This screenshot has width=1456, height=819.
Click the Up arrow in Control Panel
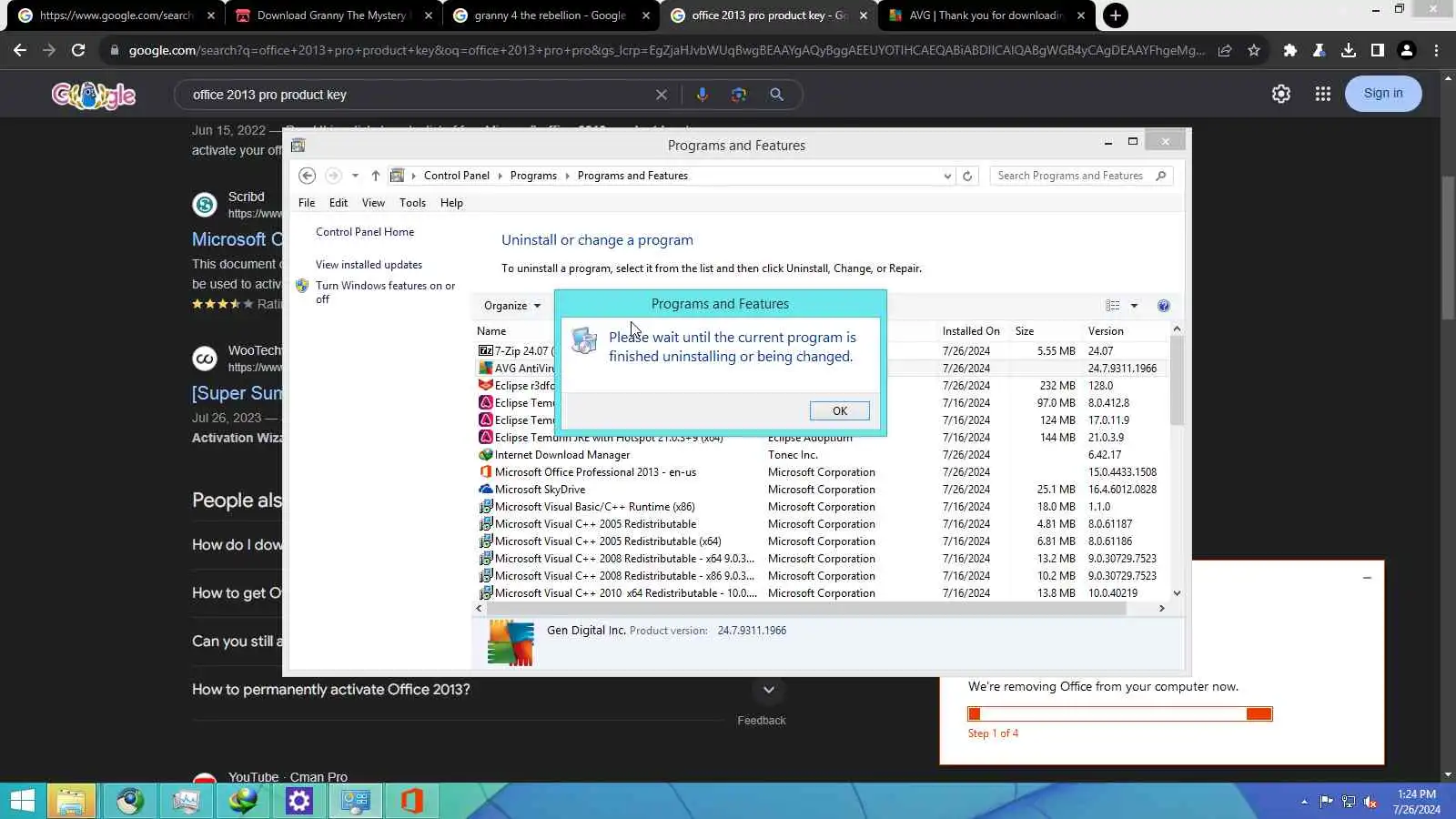[x=375, y=176]
